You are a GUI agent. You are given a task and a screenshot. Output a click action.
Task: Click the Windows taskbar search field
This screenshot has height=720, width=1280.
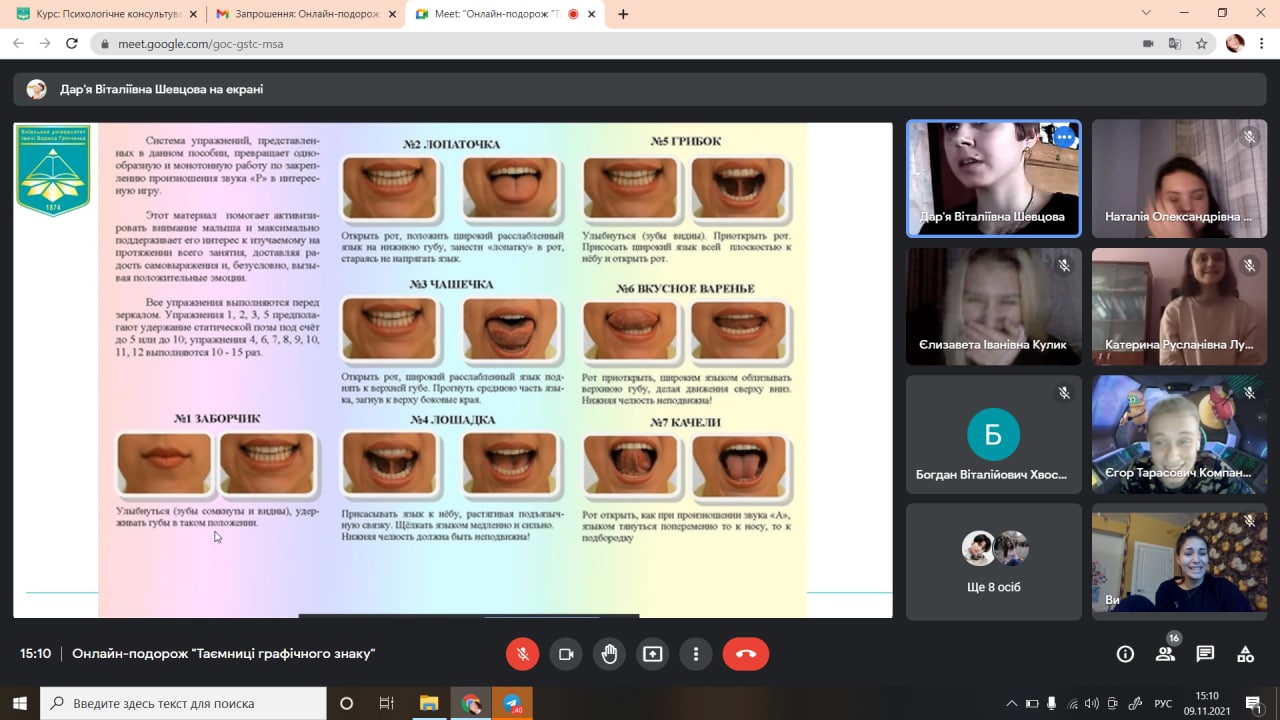183,703
